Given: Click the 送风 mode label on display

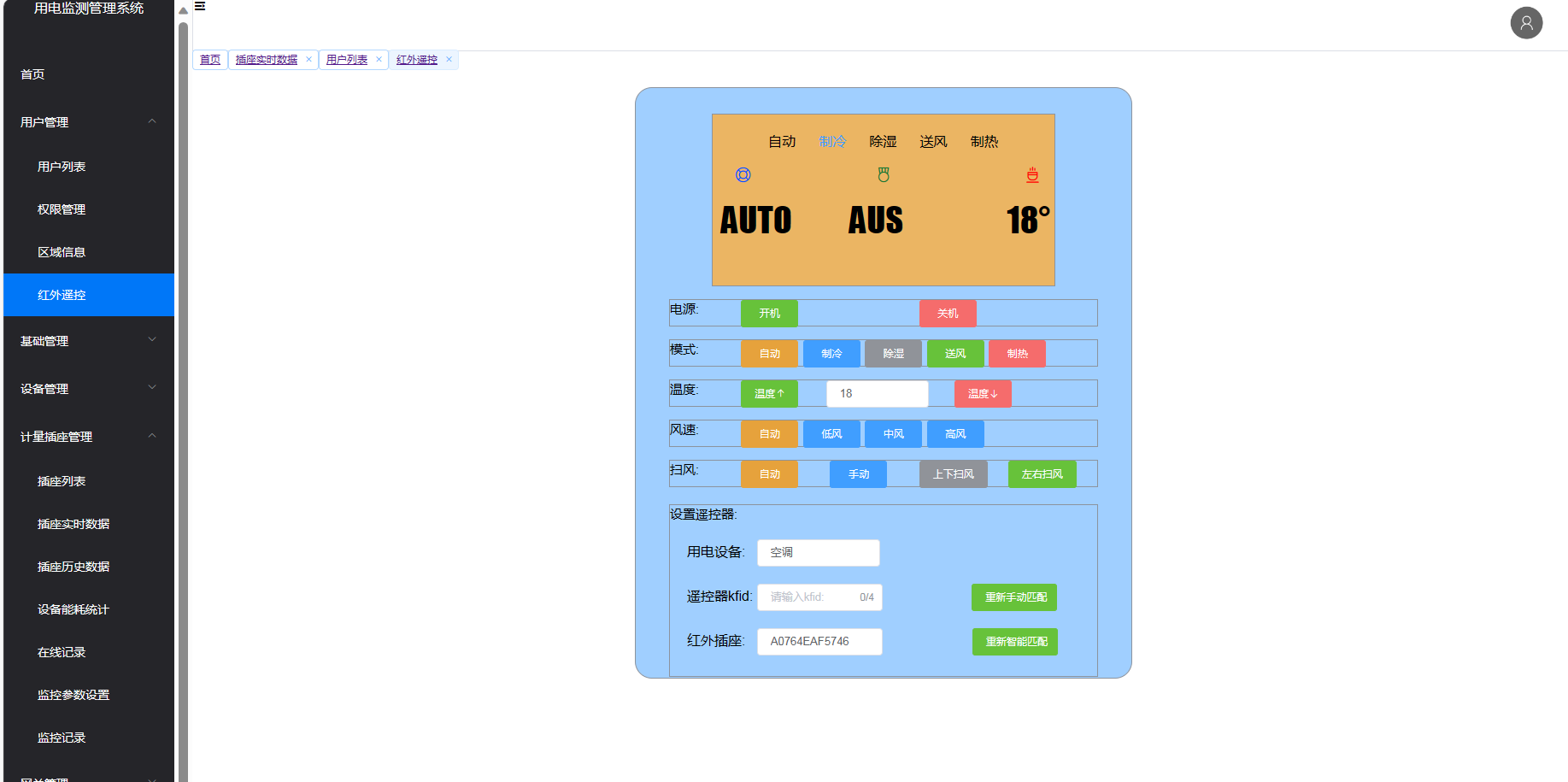Looking at the screenshot, I should pyautogui.click(x=933, y=142).
